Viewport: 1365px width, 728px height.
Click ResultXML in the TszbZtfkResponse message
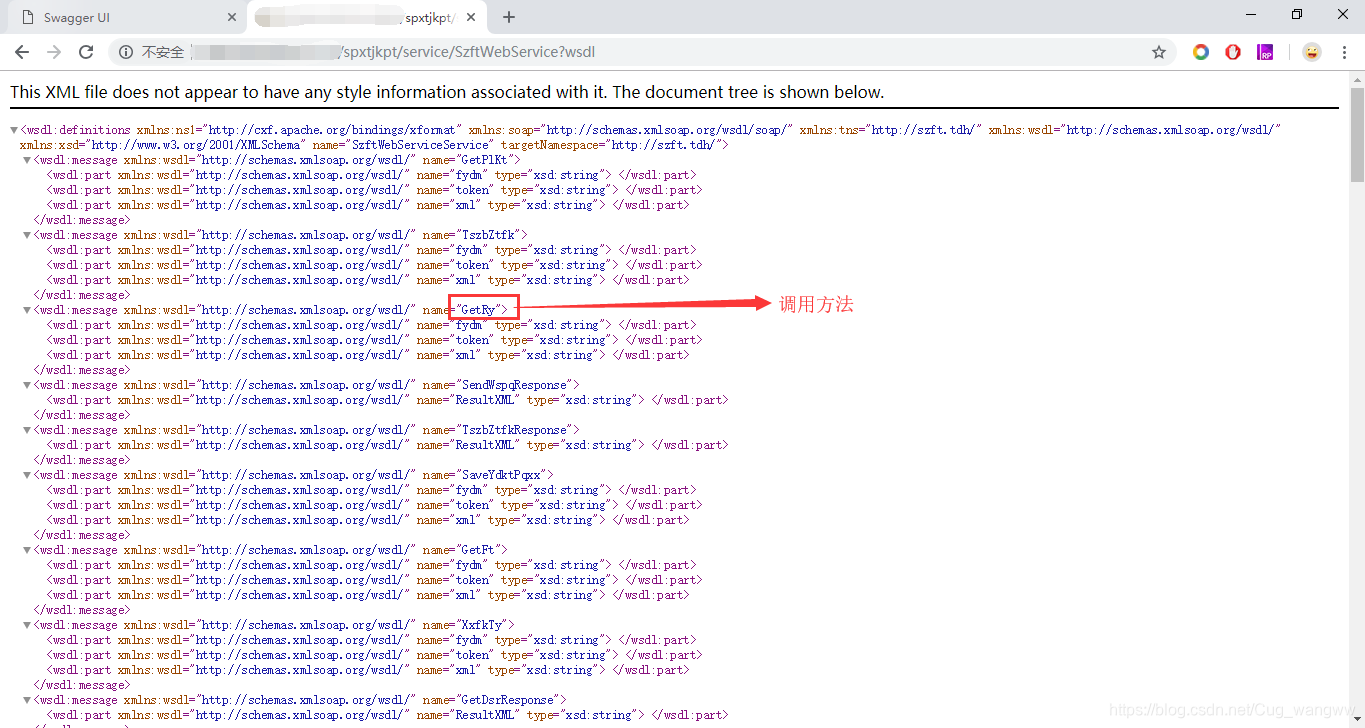tap(487, 445)
